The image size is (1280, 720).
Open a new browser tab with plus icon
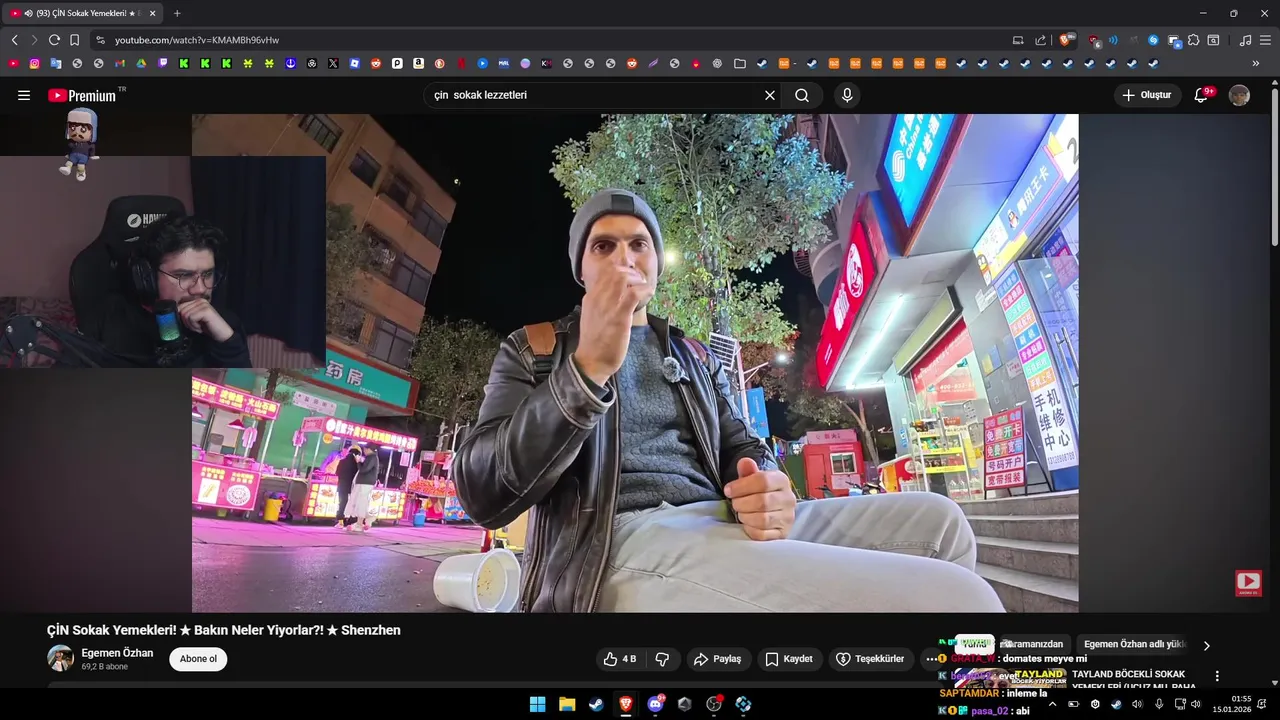click(177, 13)
